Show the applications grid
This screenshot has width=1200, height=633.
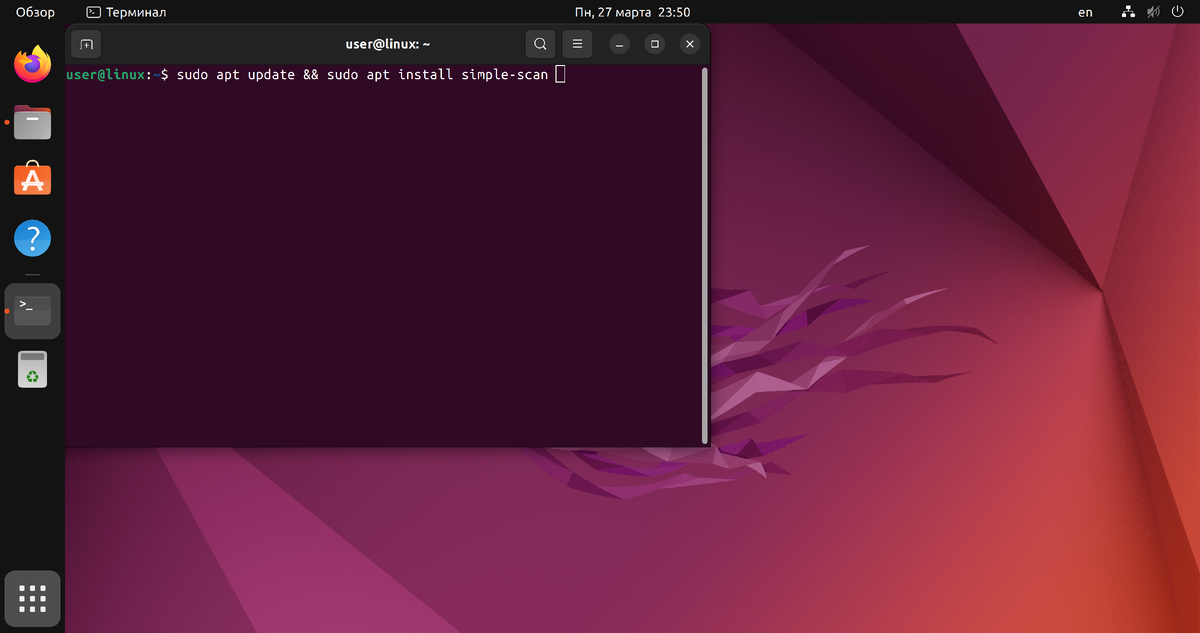[x=32, y=598]
